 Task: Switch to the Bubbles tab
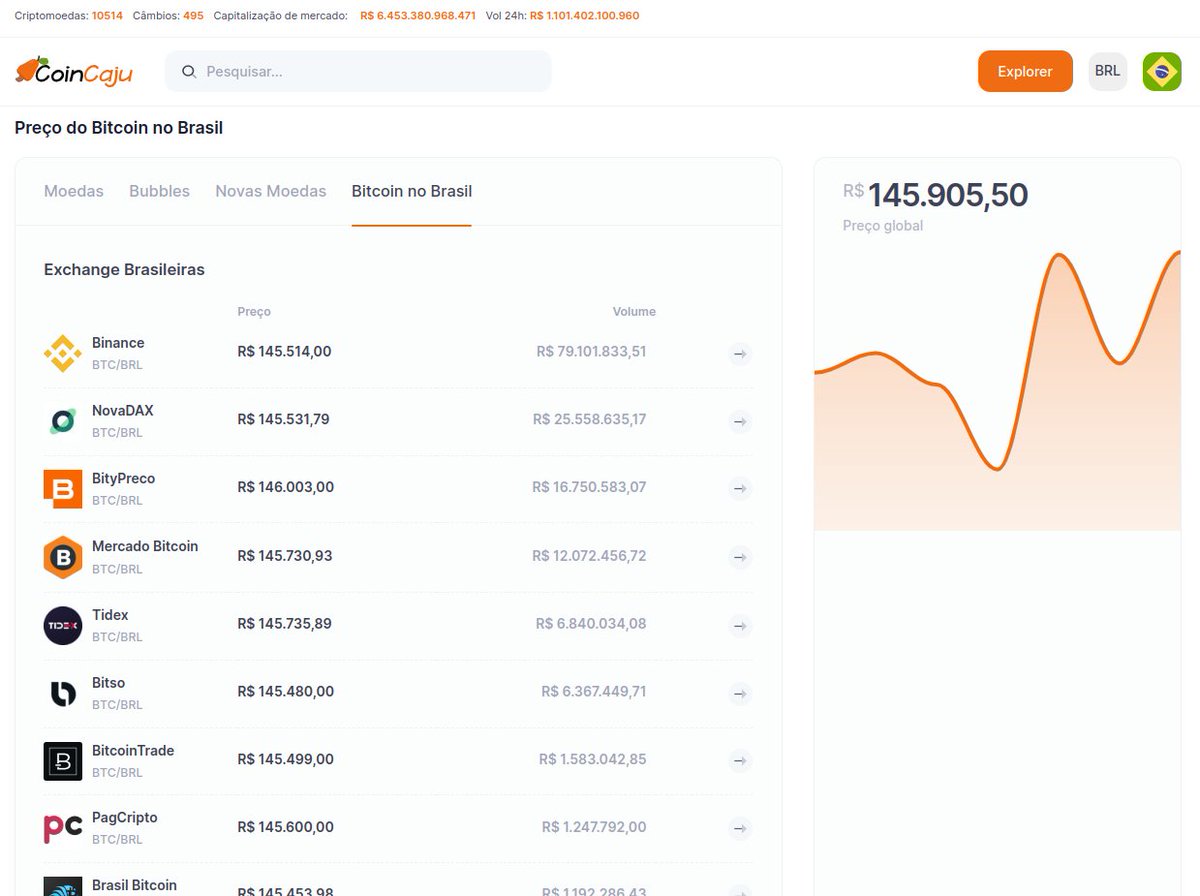click(x=159, y=191)
